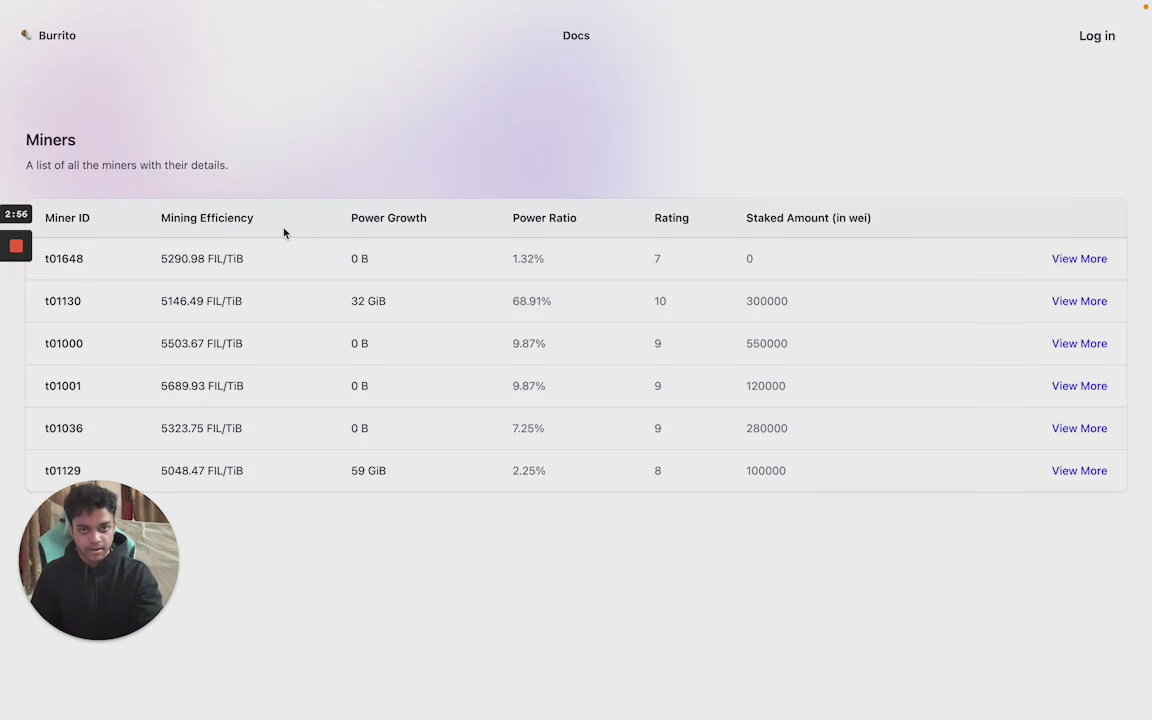
Task: Click the 68.91% power ratio cell
Action: 532,301
